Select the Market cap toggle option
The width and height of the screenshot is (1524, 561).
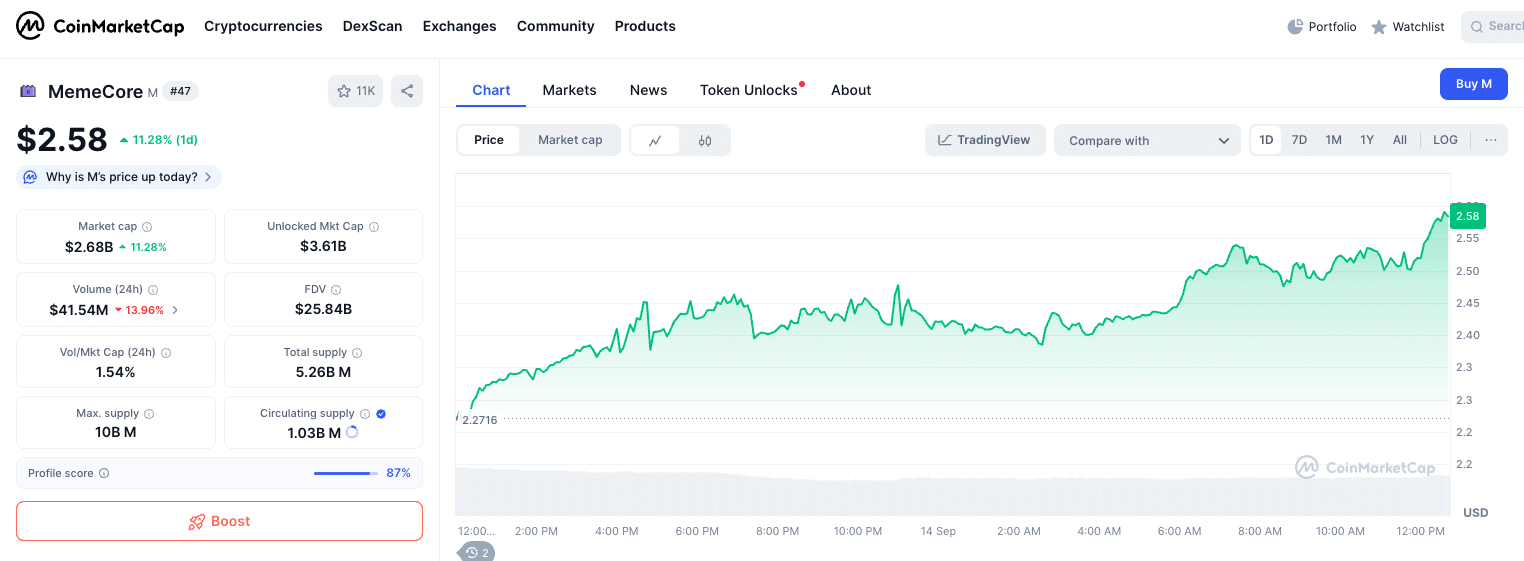pyautogui.click(x=570, y=140)
